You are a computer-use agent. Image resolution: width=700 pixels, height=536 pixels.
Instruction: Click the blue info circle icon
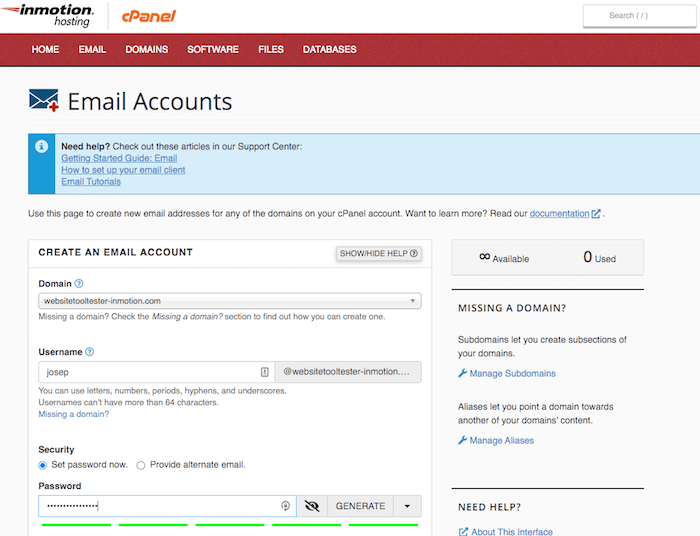42,146
